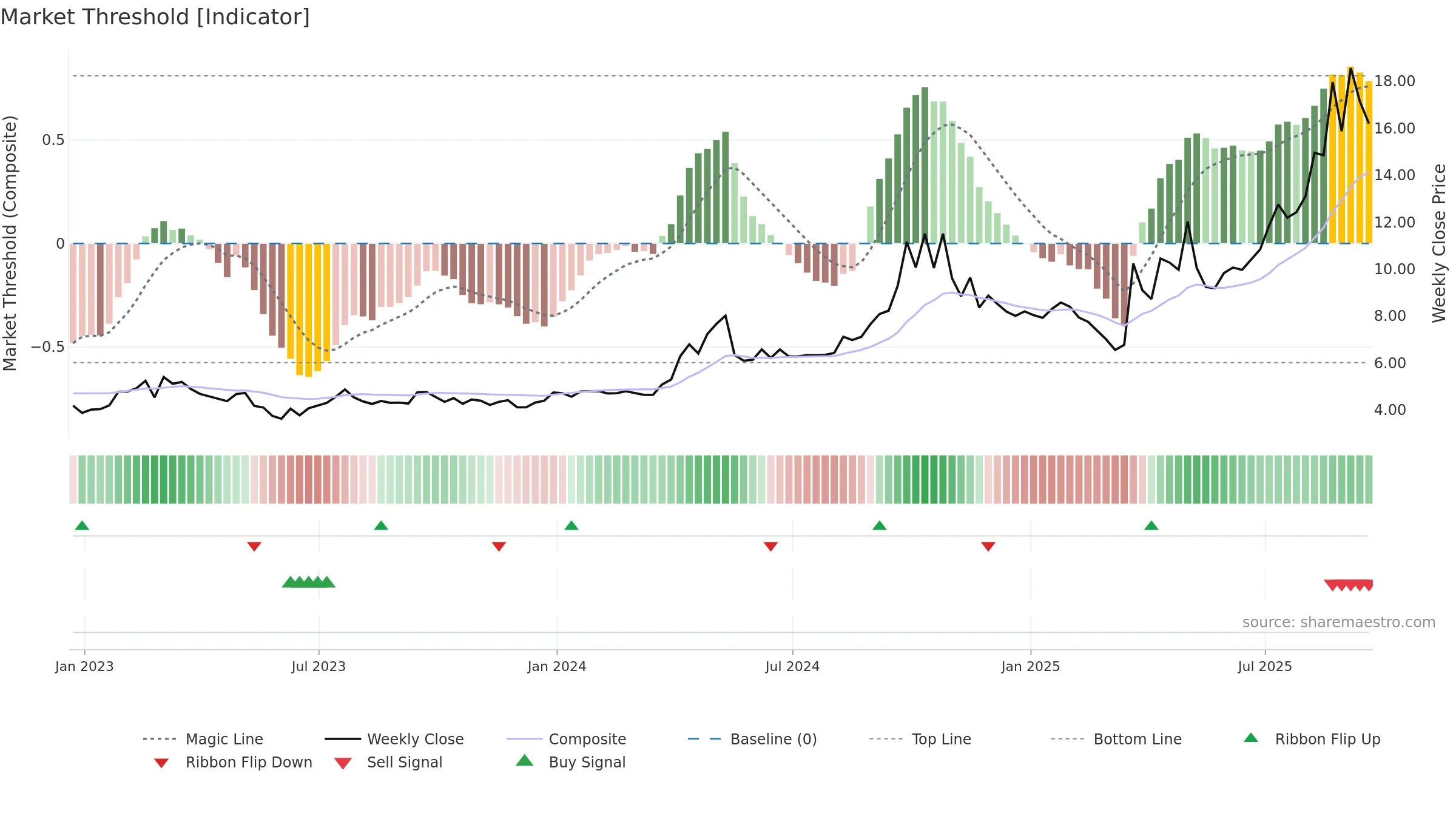The image size is (1456, 819).
Task: Click the ribbon flip down marker before Jul 2023
Action: (x=254, y=547)
